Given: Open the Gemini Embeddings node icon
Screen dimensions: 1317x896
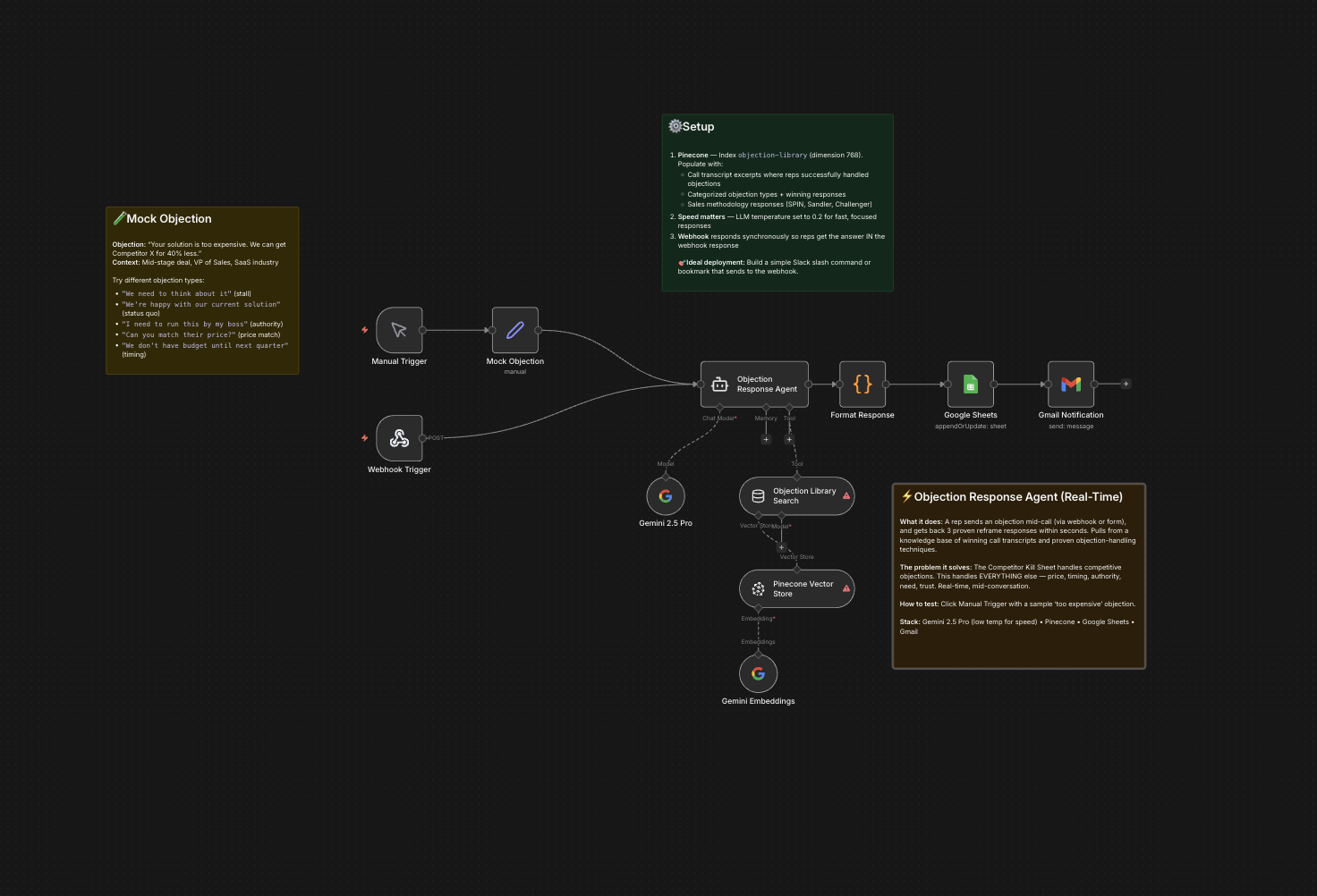Looking at the screenshot, I should pos(758,673).
